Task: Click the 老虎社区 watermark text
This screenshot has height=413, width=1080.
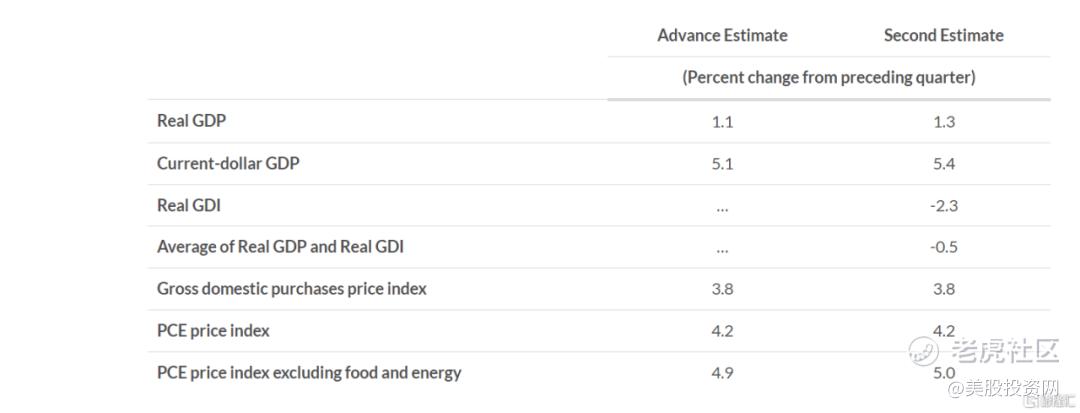Action: [x=1004, y=350]
